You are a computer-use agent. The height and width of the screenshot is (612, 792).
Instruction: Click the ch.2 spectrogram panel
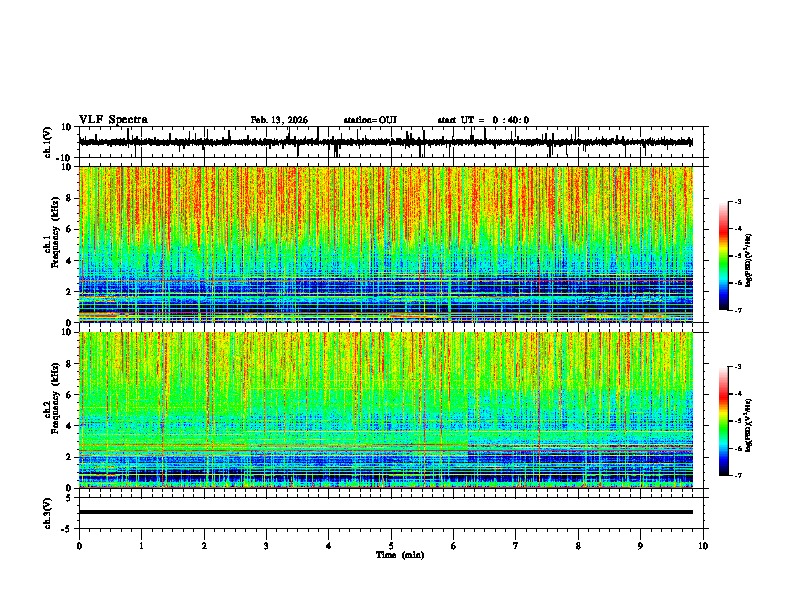386,410
